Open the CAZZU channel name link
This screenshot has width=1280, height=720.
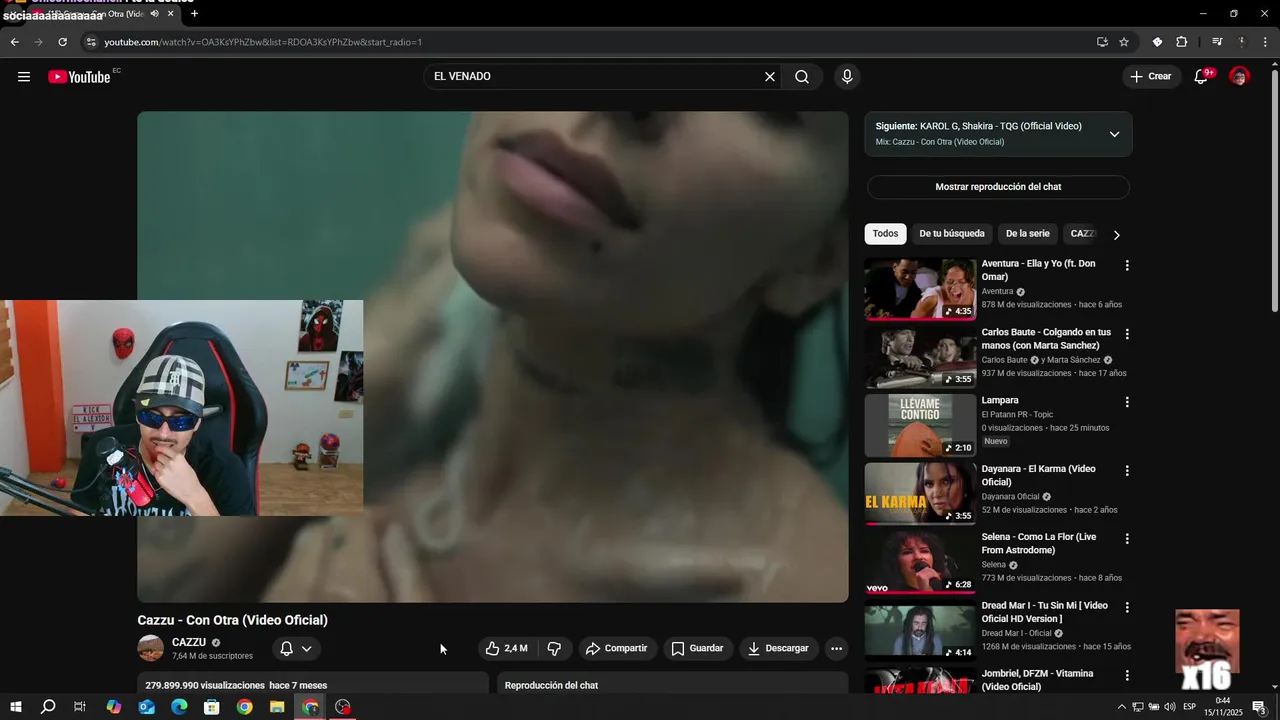(189, 643)
